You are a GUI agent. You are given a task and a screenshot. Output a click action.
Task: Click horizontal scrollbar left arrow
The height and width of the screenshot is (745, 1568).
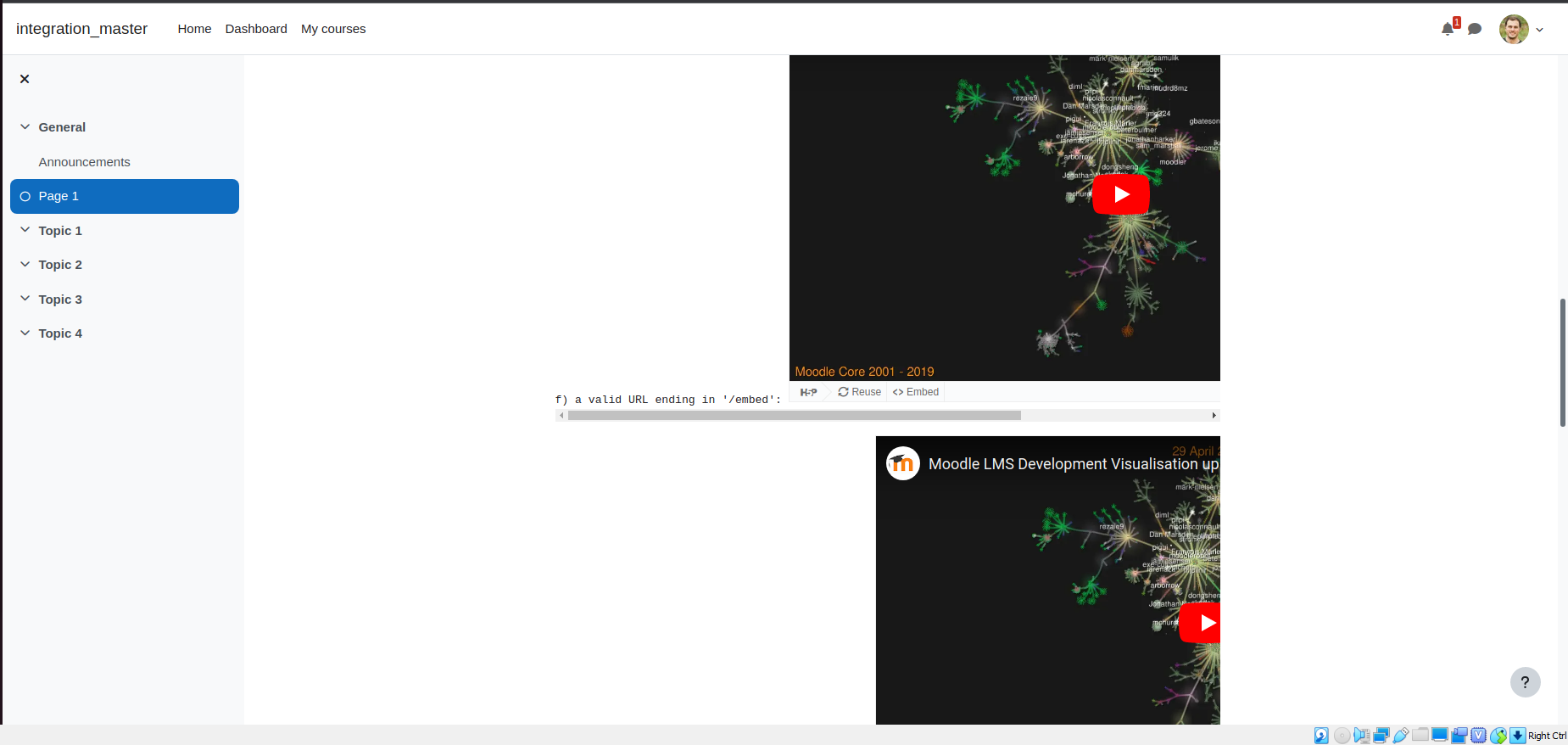tap(561, 416)
